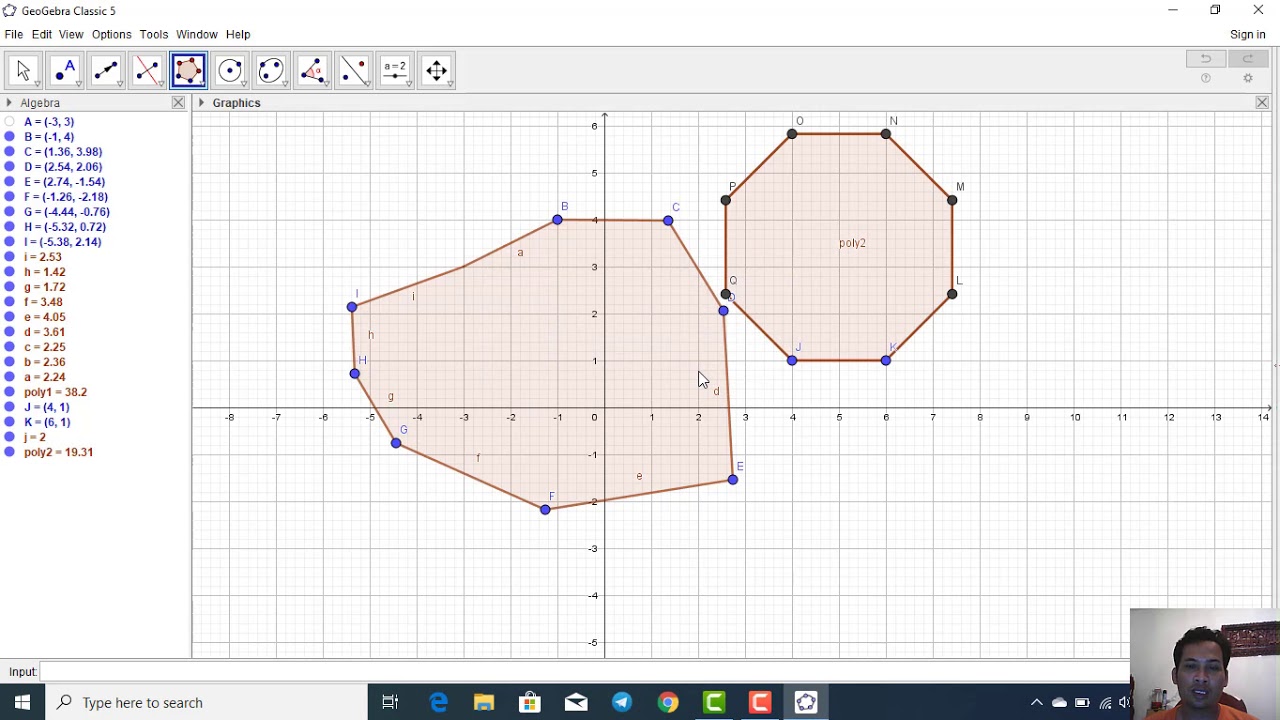
Task: Open the Angle tool's dropdown triangle
Action: coord(326,84)
